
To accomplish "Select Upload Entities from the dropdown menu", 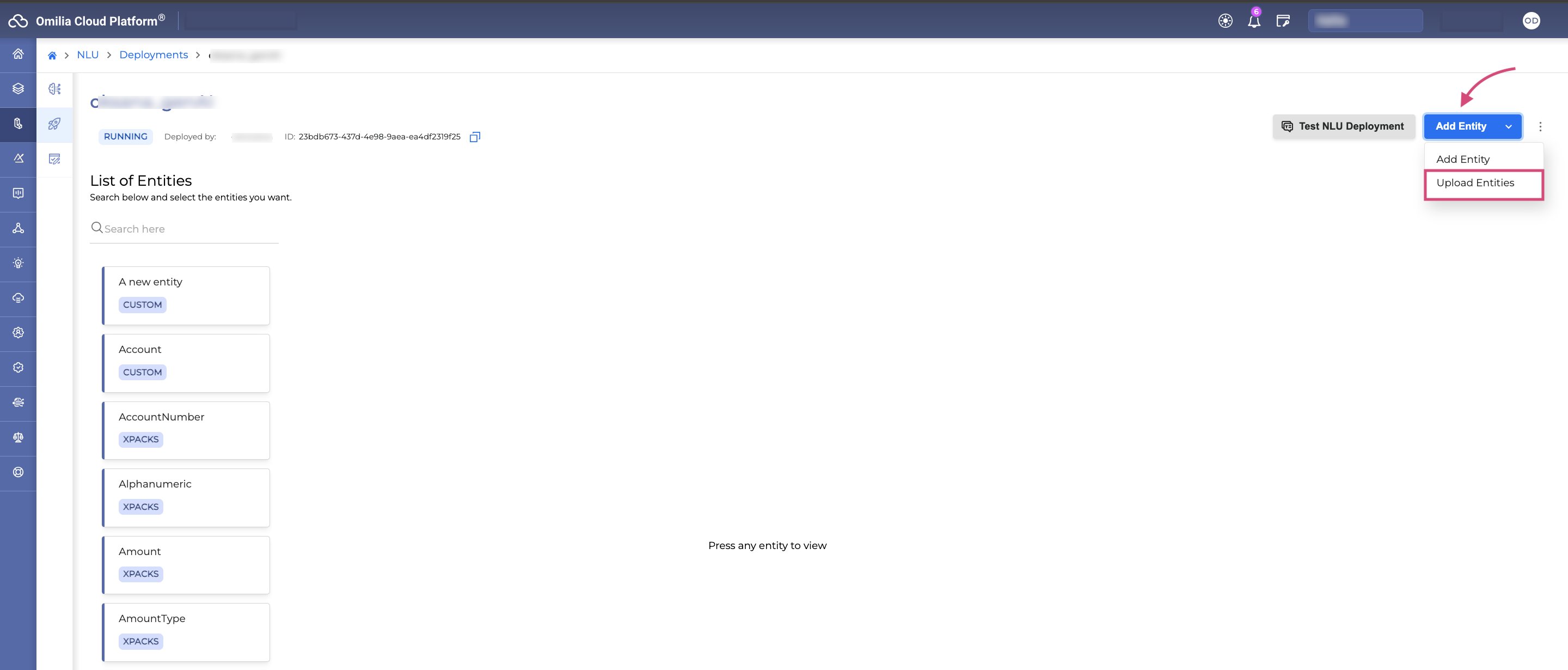I will [x=1475, y=182].
